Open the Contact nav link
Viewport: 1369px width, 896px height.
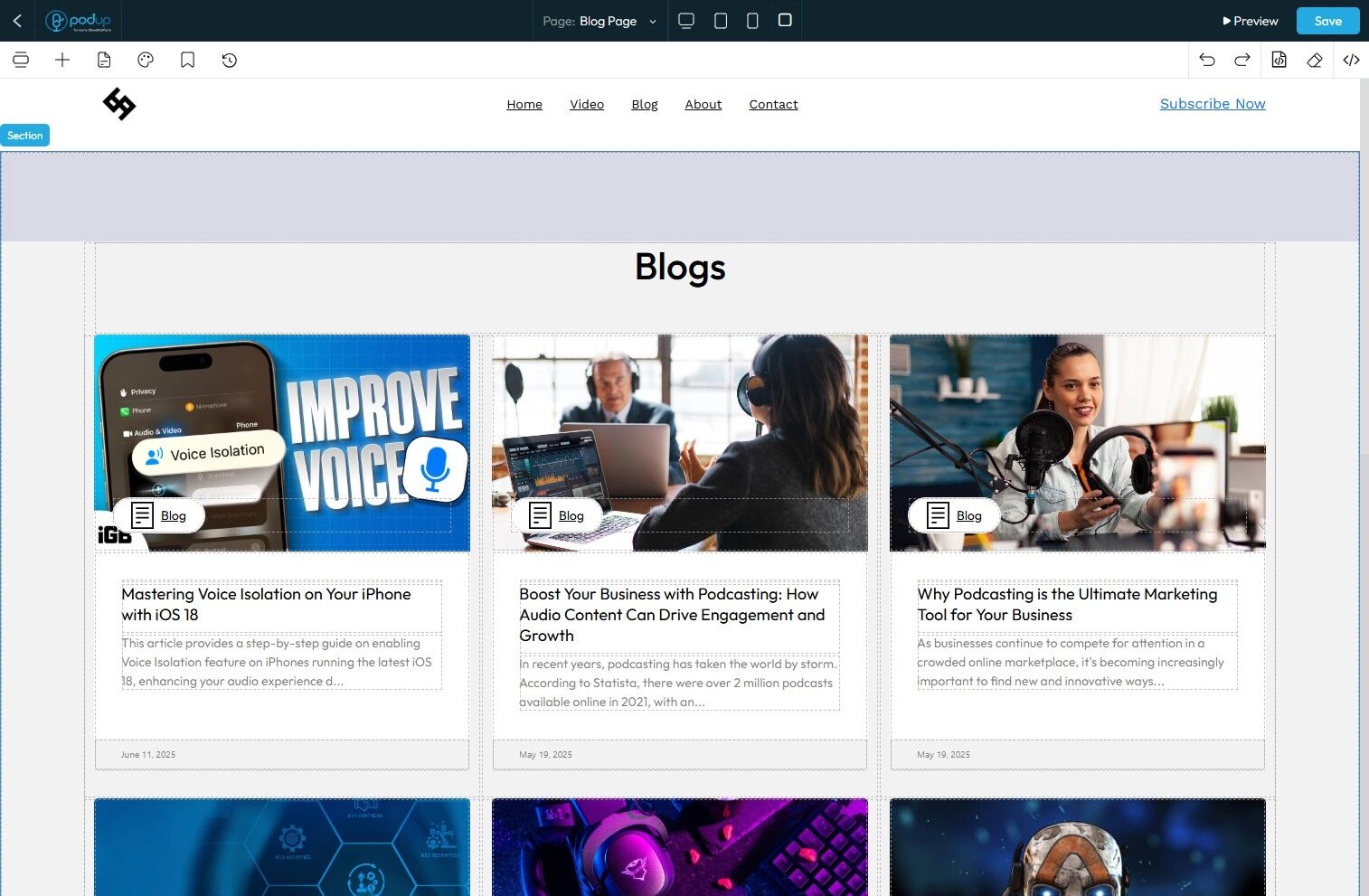point(774,104)
